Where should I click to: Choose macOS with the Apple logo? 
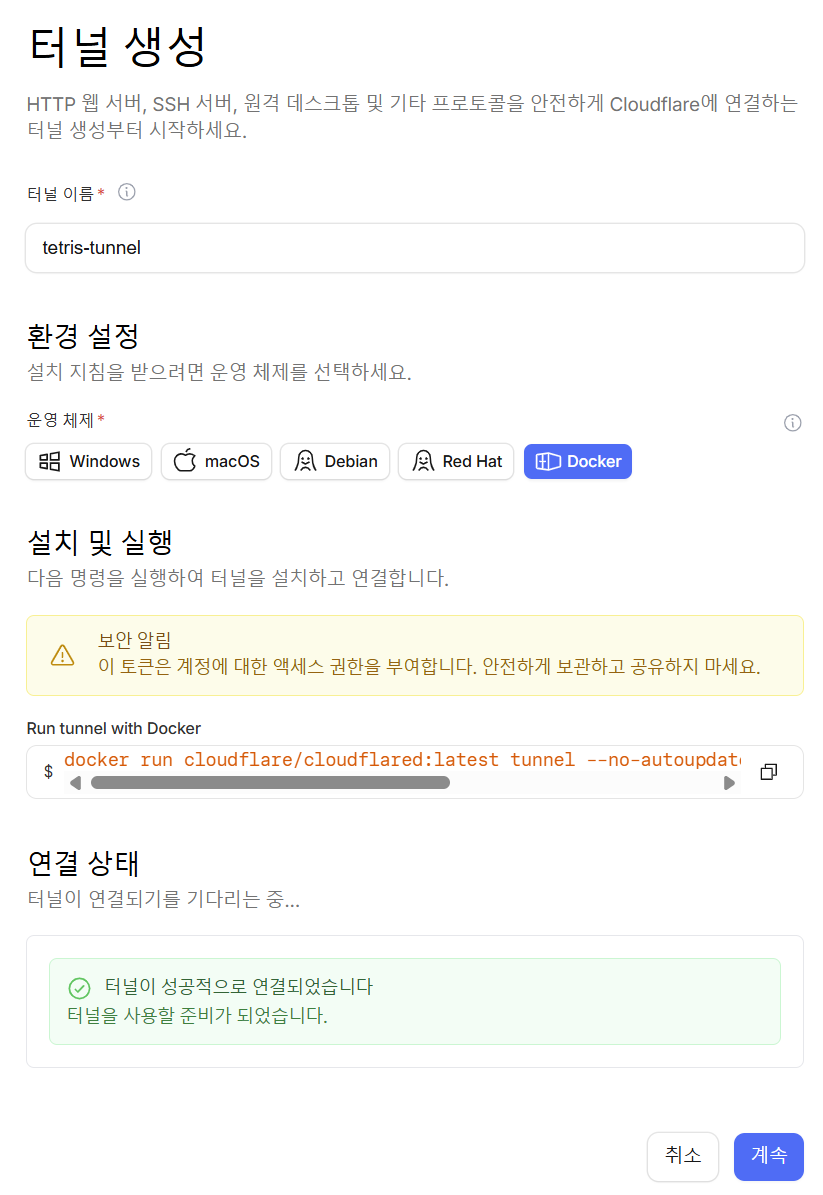pos(216,461)
